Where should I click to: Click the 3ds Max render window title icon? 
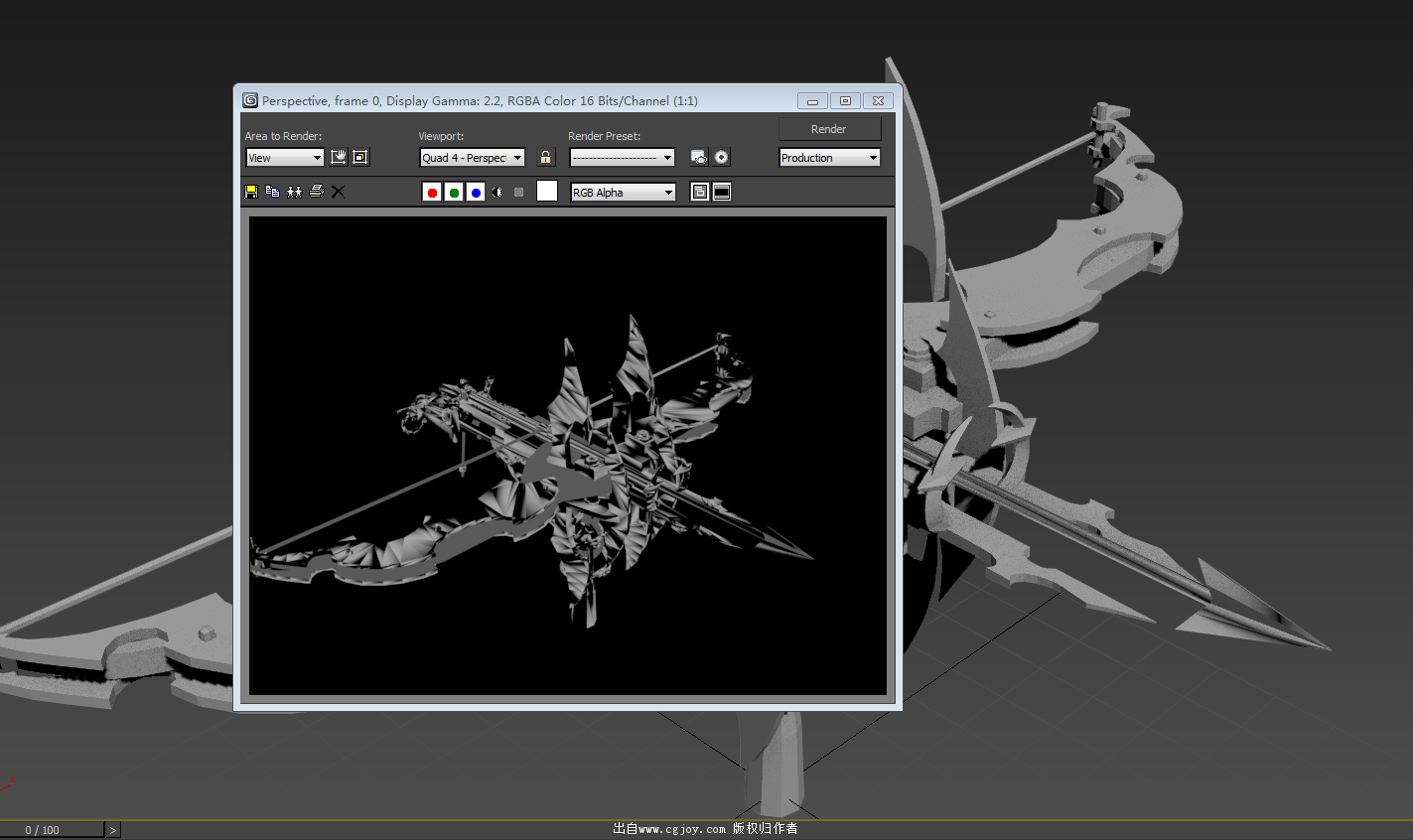click(x=250, y=100)
